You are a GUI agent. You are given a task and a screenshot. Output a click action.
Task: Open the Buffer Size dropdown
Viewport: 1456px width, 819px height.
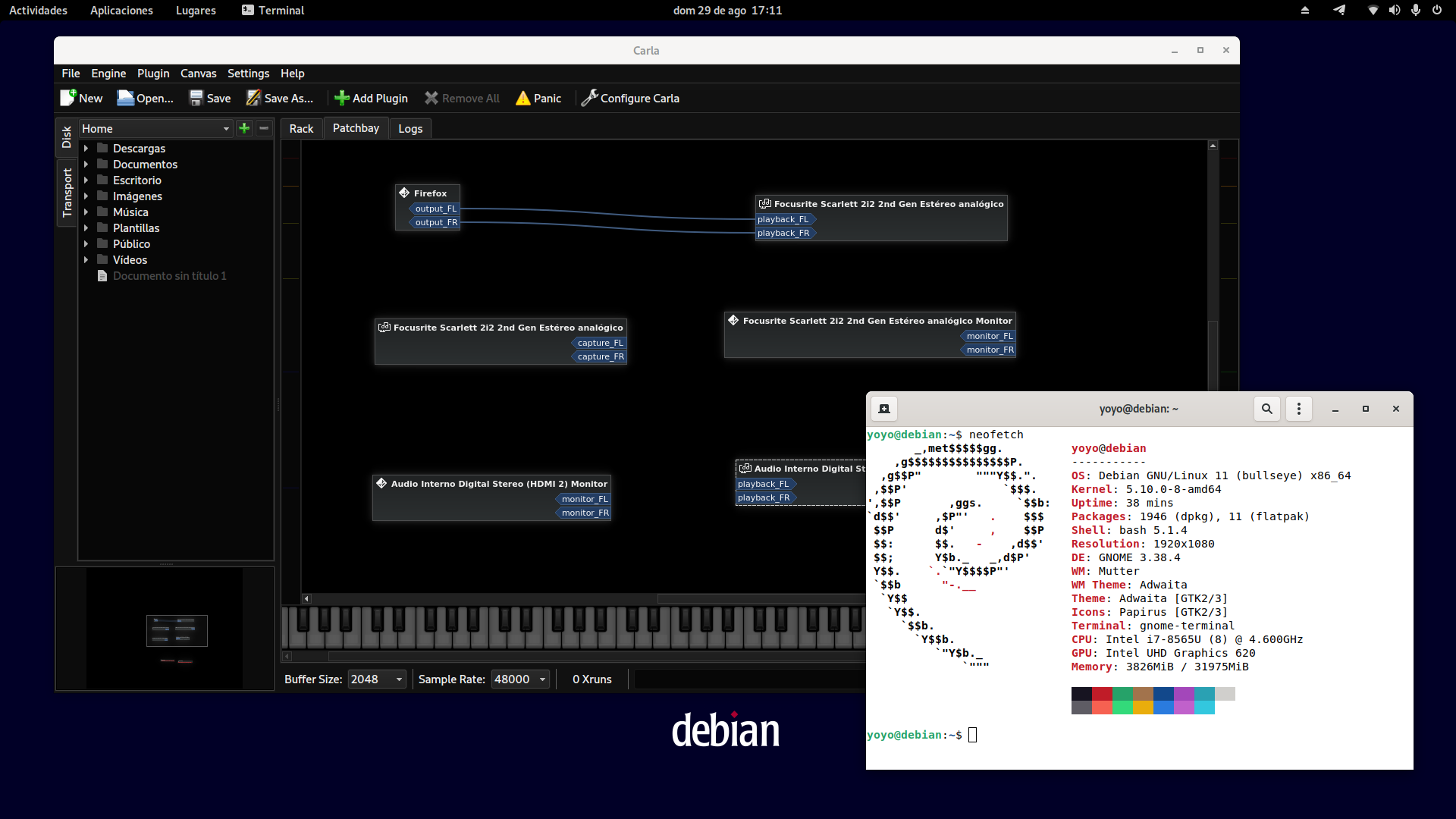[377, 679]
